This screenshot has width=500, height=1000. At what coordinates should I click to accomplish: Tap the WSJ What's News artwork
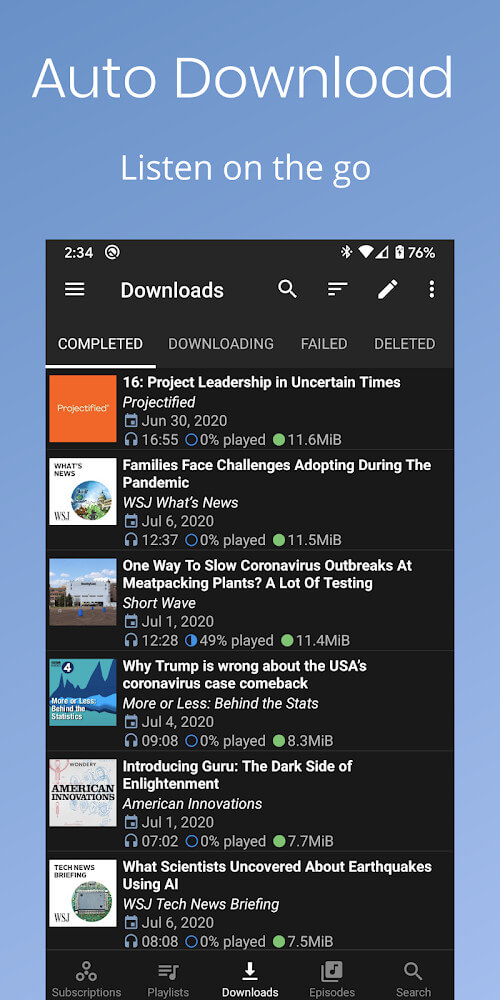tap(83, 491)
